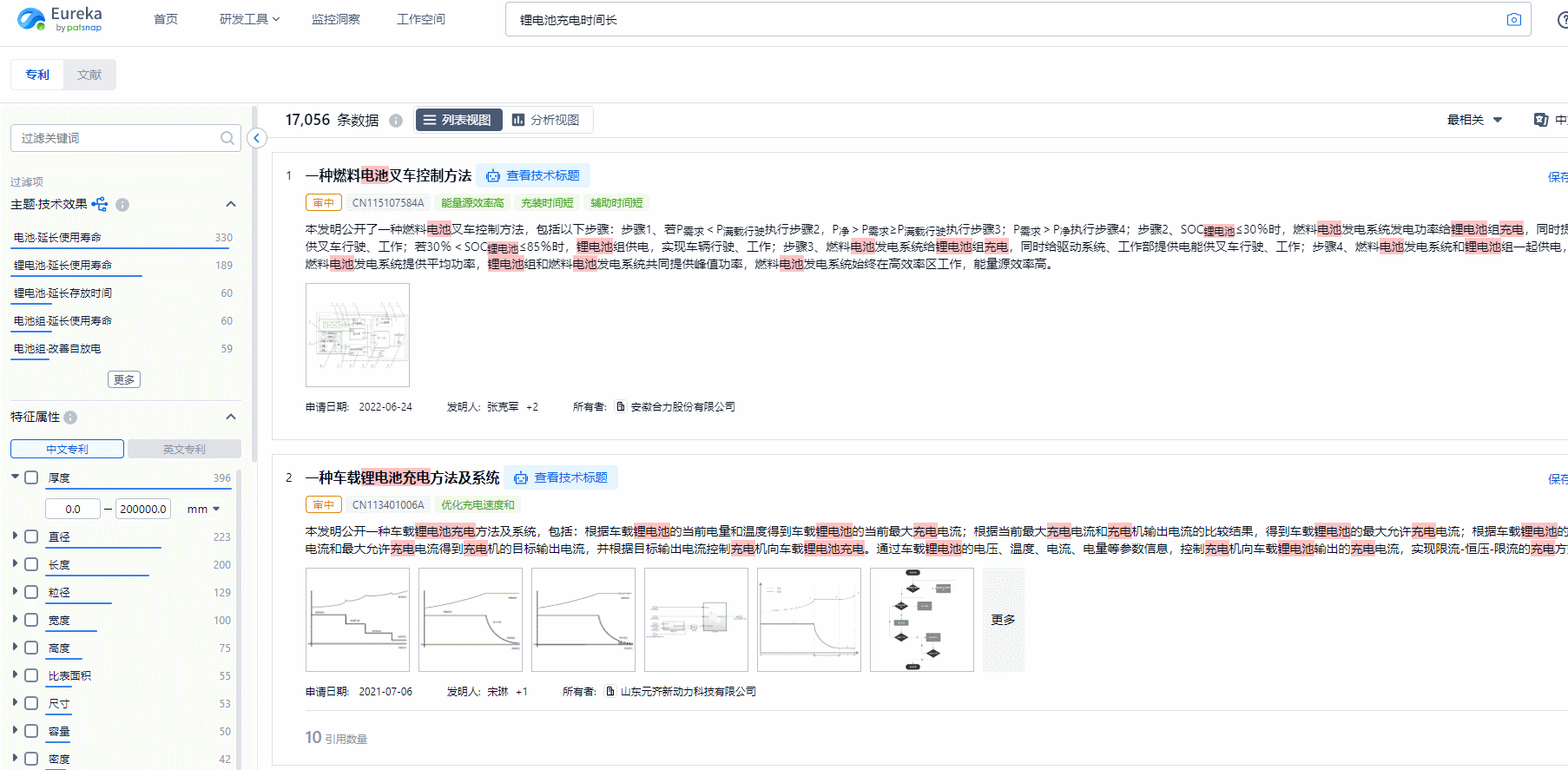Click the Eureka logo icon

tap(31, 19)
